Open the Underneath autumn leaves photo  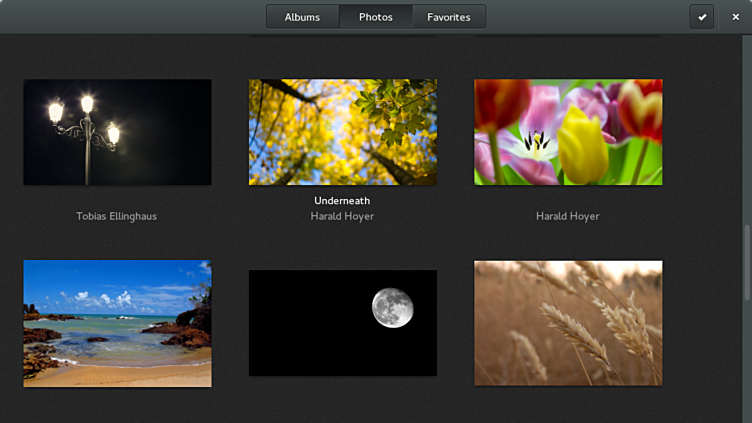click(342, 132)
